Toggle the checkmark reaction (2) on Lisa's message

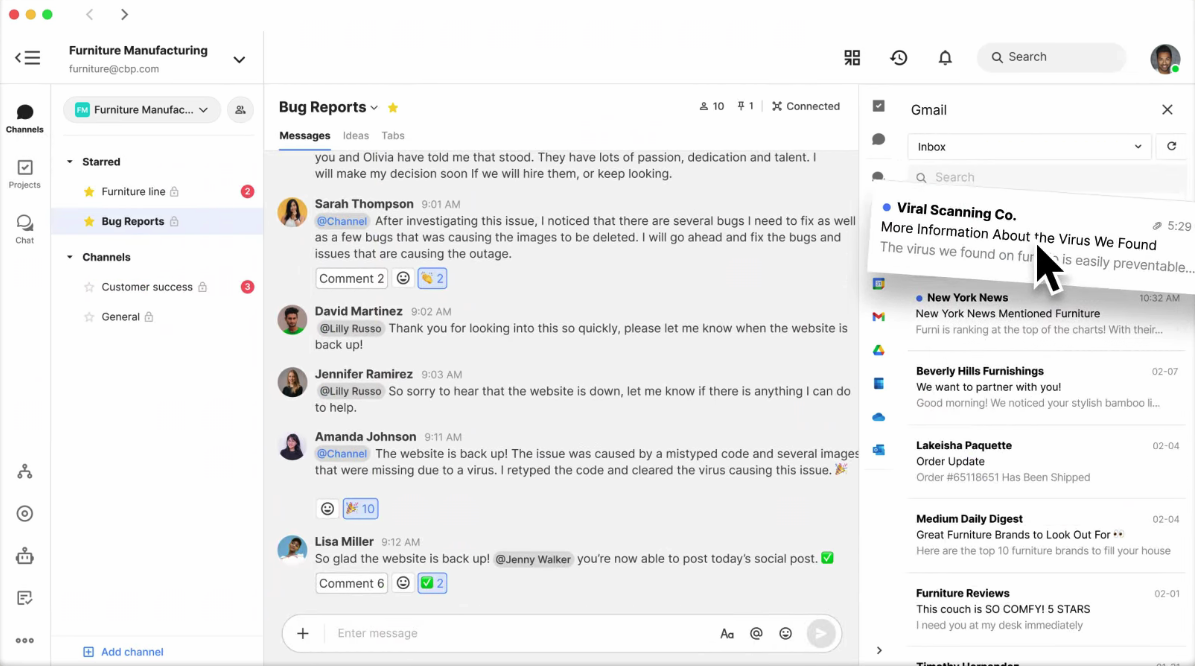[x=432, y=583]
